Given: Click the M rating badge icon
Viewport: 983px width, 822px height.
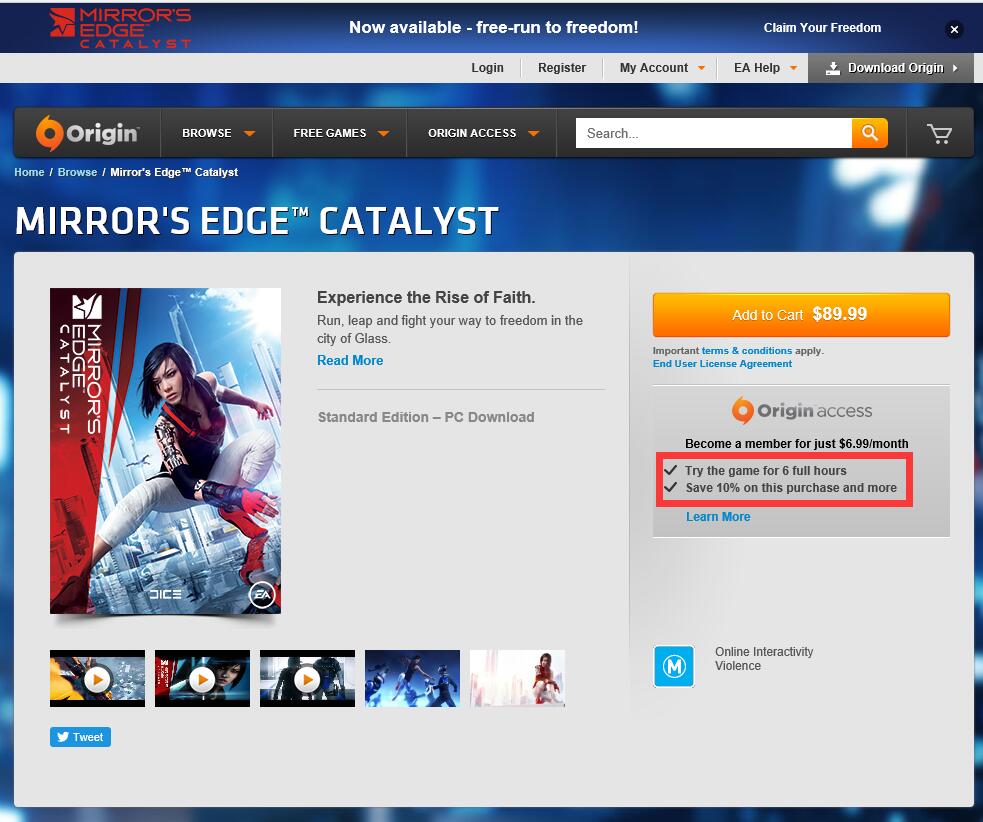Looking at the screenshot, I should [674, 666].
